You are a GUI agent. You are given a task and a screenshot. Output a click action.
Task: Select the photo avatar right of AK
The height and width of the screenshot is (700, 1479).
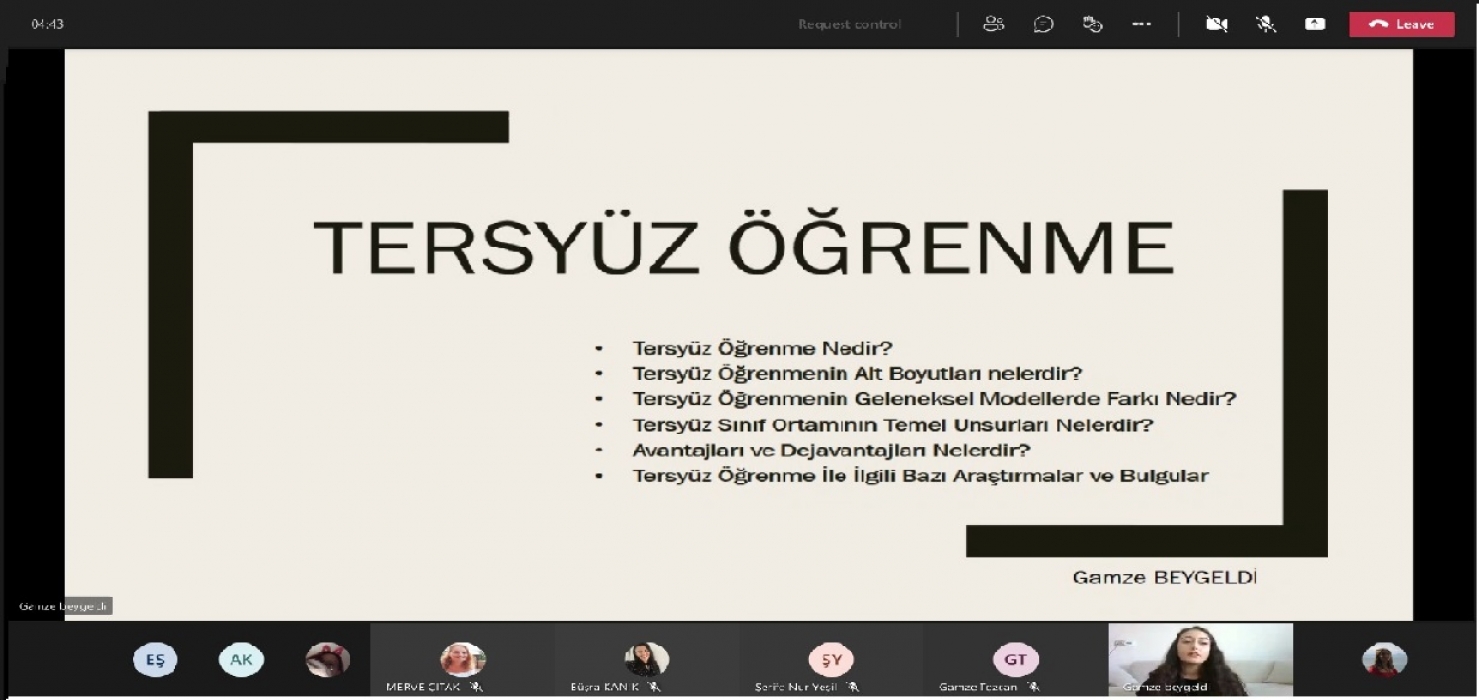[x=327, y=659]
